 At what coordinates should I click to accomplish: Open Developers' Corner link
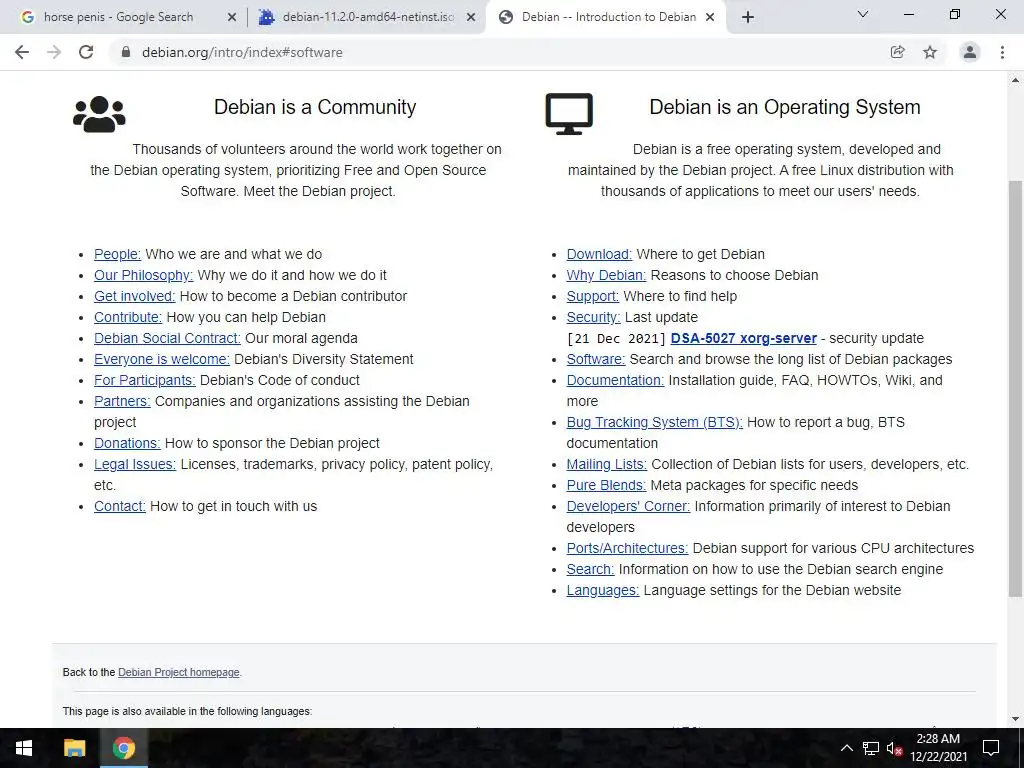(628, 506)
